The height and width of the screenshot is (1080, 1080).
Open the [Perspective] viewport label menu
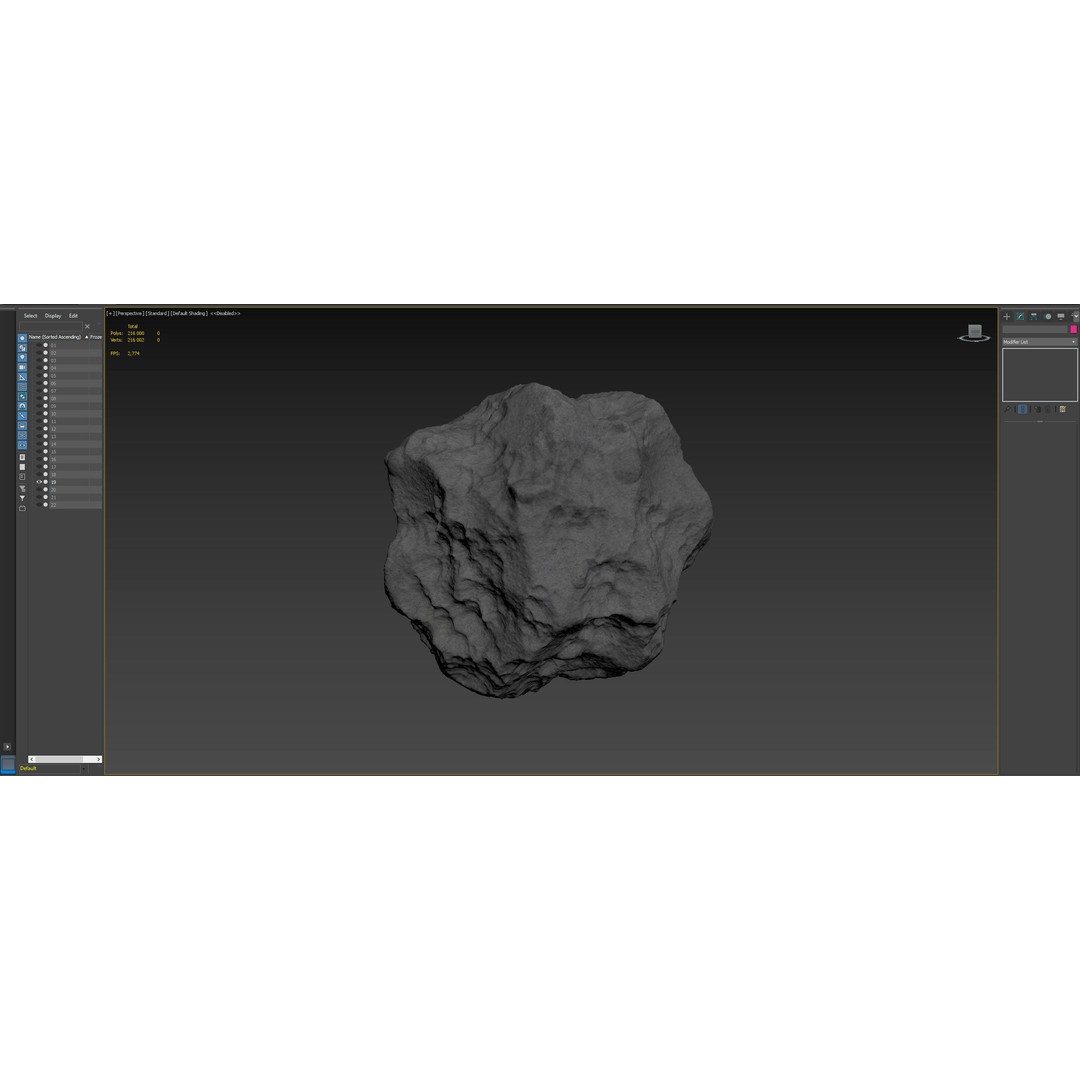[x=129, y=313]
